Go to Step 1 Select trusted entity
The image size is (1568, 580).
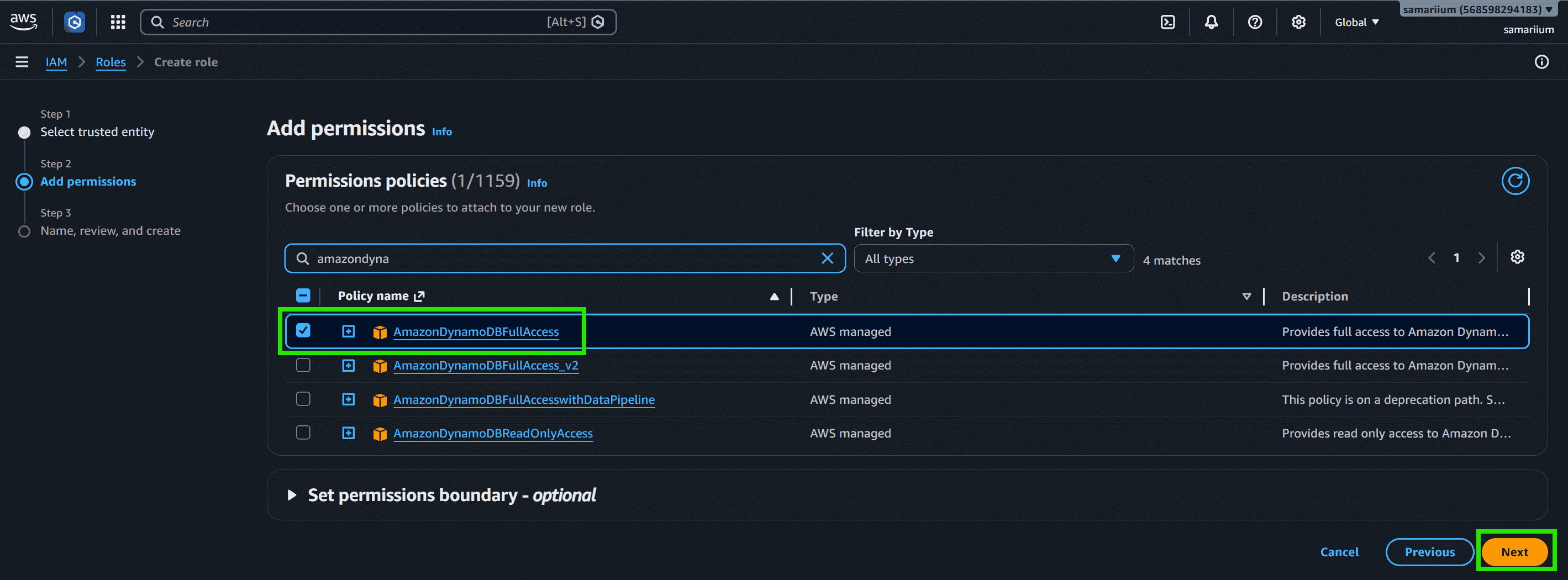97,132
